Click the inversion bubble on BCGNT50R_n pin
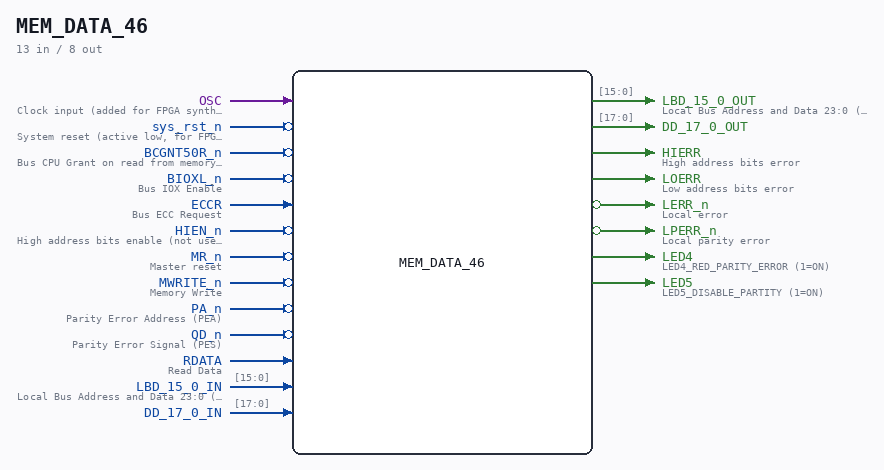The height and width of the screenshot is (470, 884). tap(288, 153)
